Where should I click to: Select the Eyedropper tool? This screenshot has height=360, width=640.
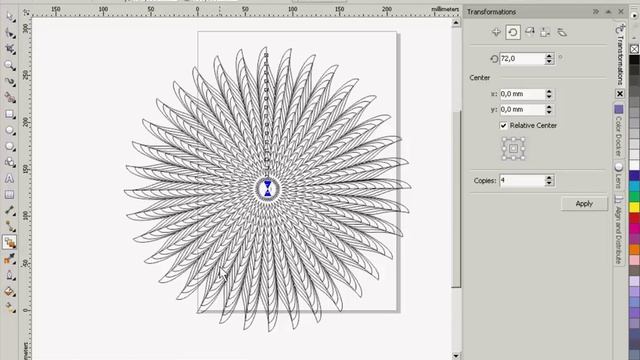[10, 259]
